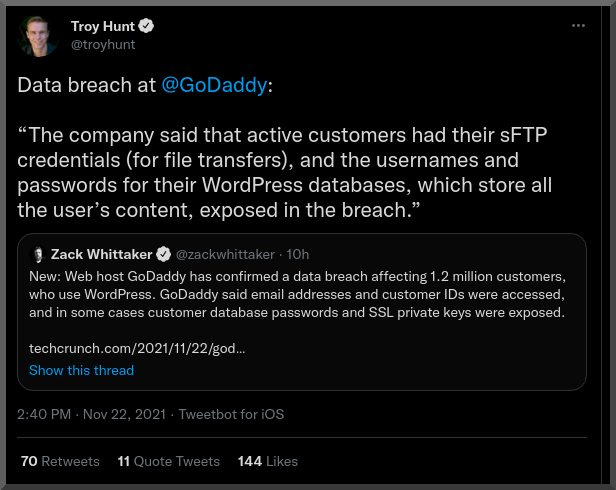View the 70 Retweets list
The width and height of the screenshot is (616, 490).
click(x=60, y=461)
